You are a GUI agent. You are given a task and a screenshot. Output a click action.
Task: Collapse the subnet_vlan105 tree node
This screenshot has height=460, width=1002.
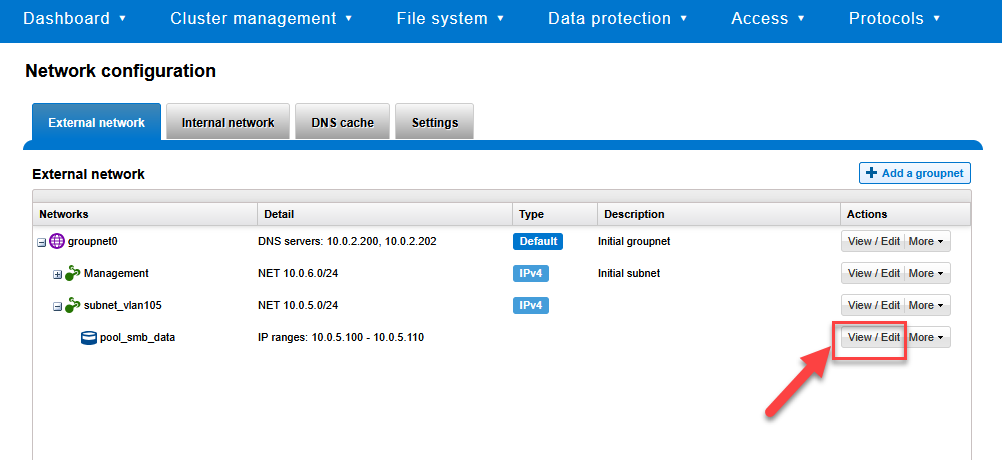point(58,306)
